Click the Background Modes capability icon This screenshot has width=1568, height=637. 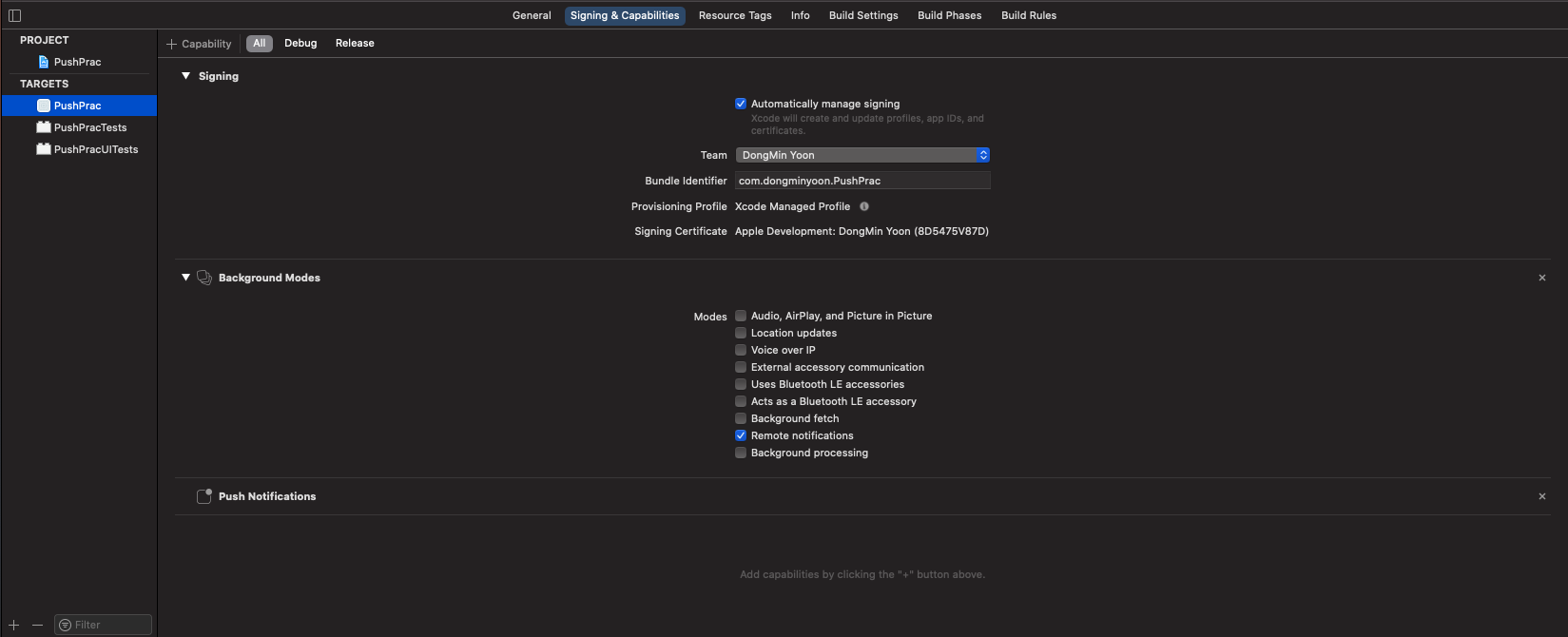203,278
